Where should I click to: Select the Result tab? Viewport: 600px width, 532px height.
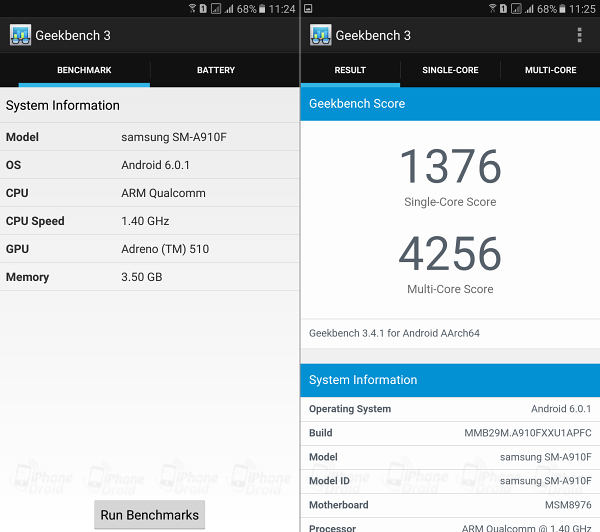pos(350,70)
